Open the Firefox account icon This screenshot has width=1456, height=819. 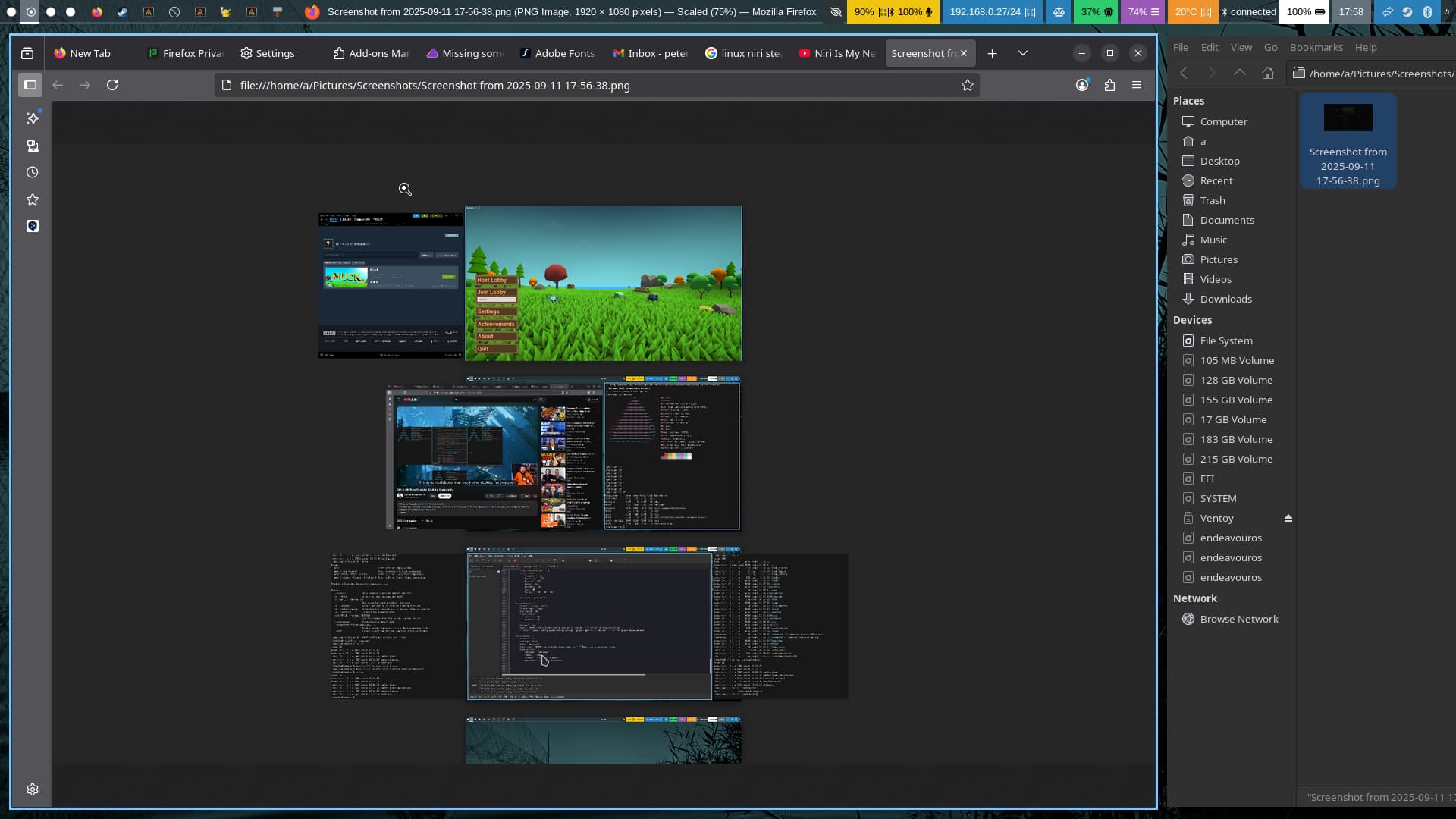[x=1082, y=85]
